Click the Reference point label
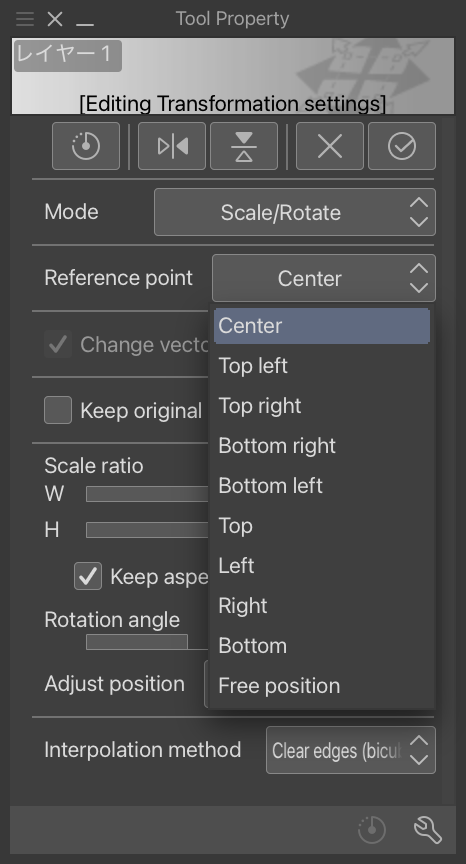The image size is (466, 864). click(118, 278)
